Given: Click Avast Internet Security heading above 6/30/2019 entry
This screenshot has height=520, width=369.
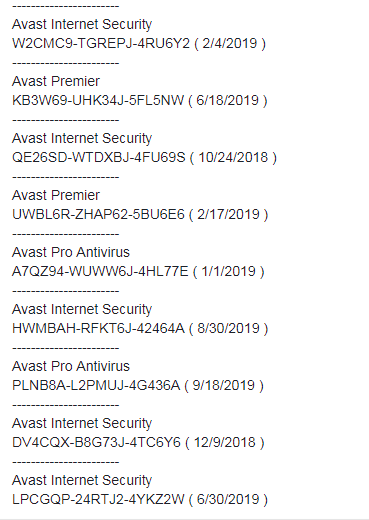Looking at the screenshot, I should pos(82,480).
